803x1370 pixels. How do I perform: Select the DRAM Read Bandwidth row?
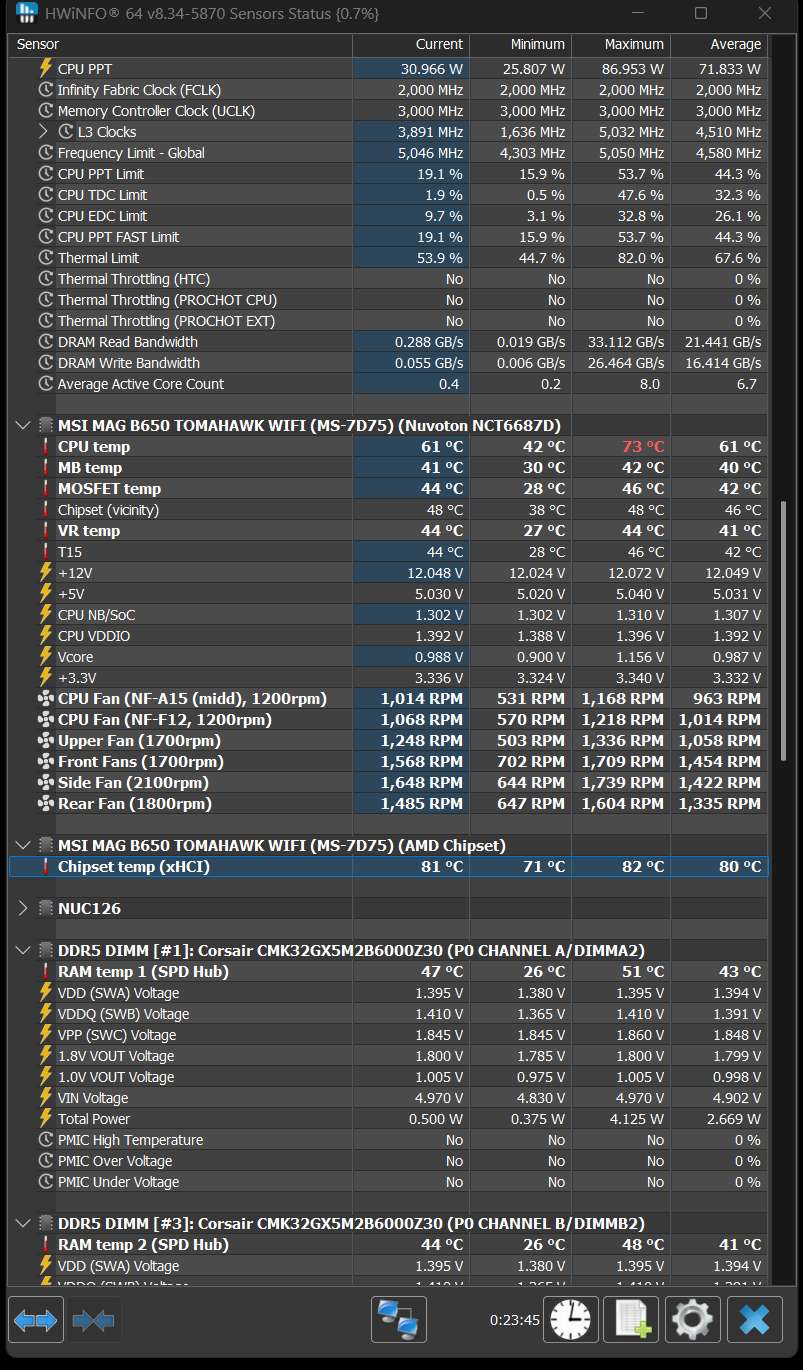point(389,342)
